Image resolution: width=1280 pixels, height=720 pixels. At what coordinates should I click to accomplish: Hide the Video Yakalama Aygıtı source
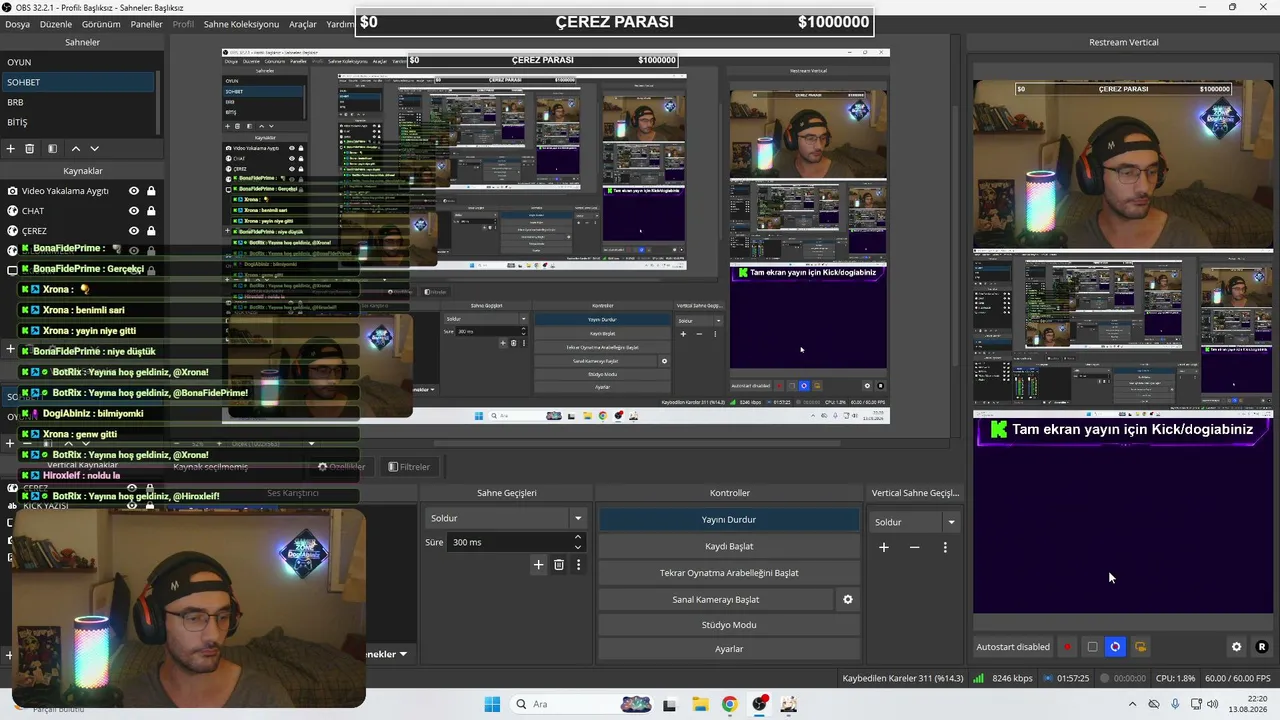[133, 191]
